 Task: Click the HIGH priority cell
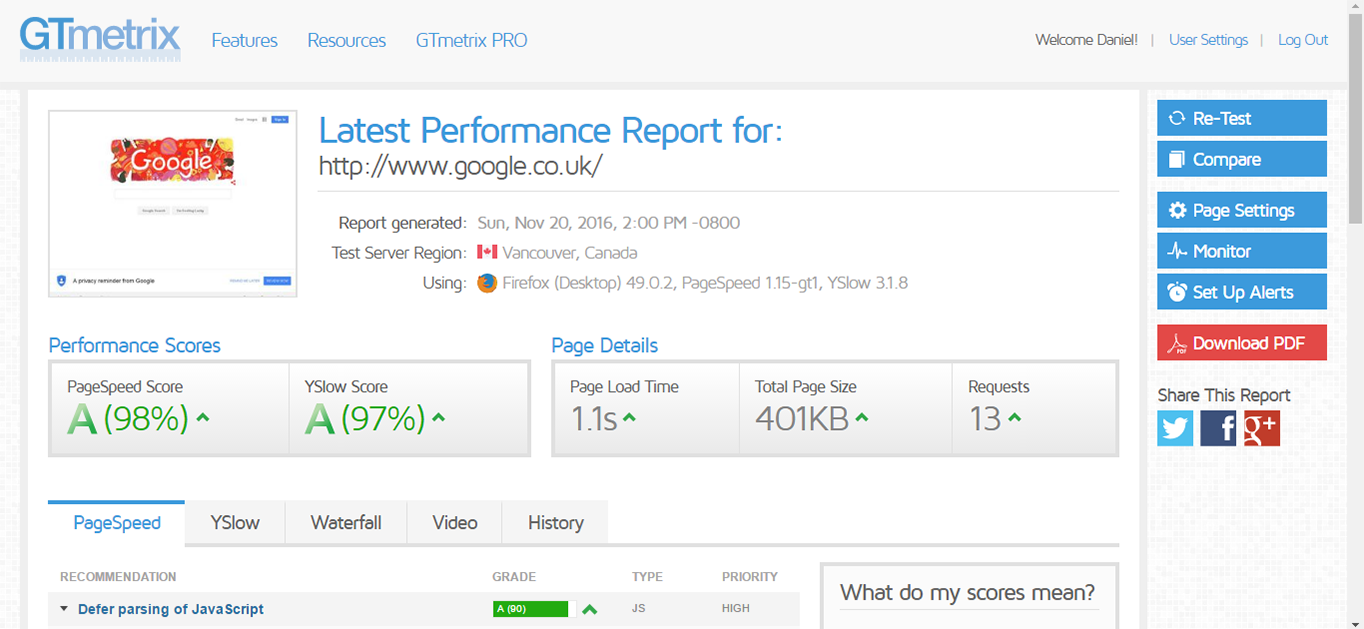[736, 609]
